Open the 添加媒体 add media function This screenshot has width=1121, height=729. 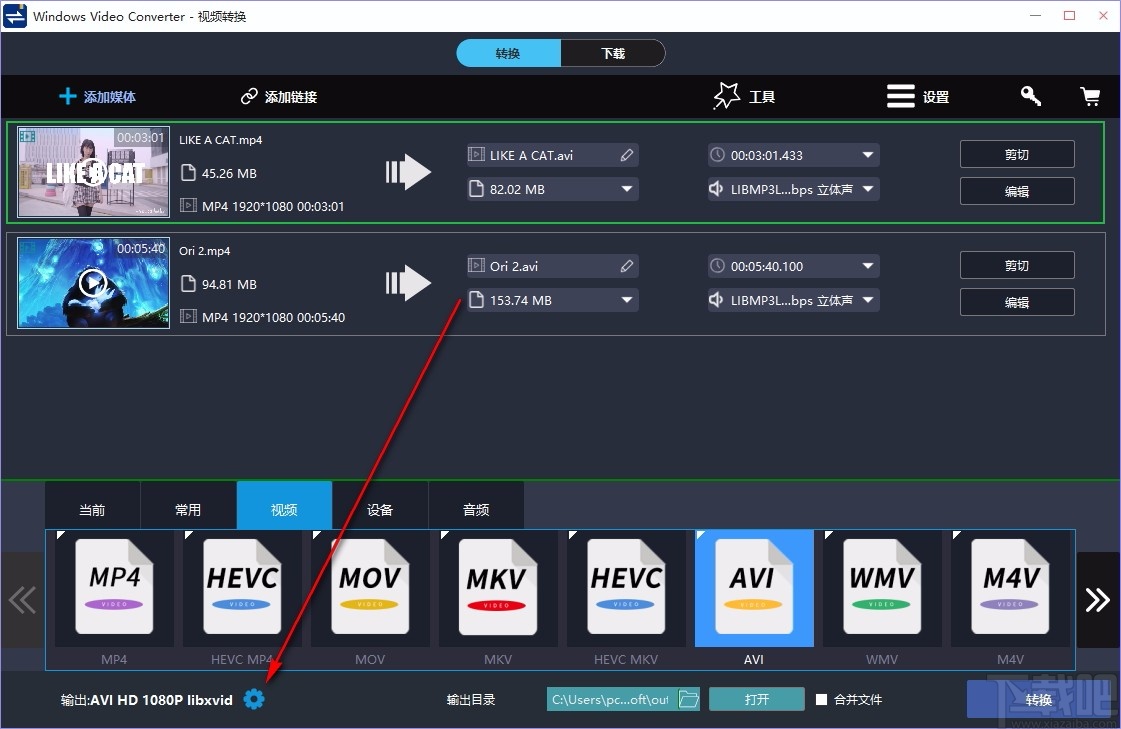coord(97,96)
